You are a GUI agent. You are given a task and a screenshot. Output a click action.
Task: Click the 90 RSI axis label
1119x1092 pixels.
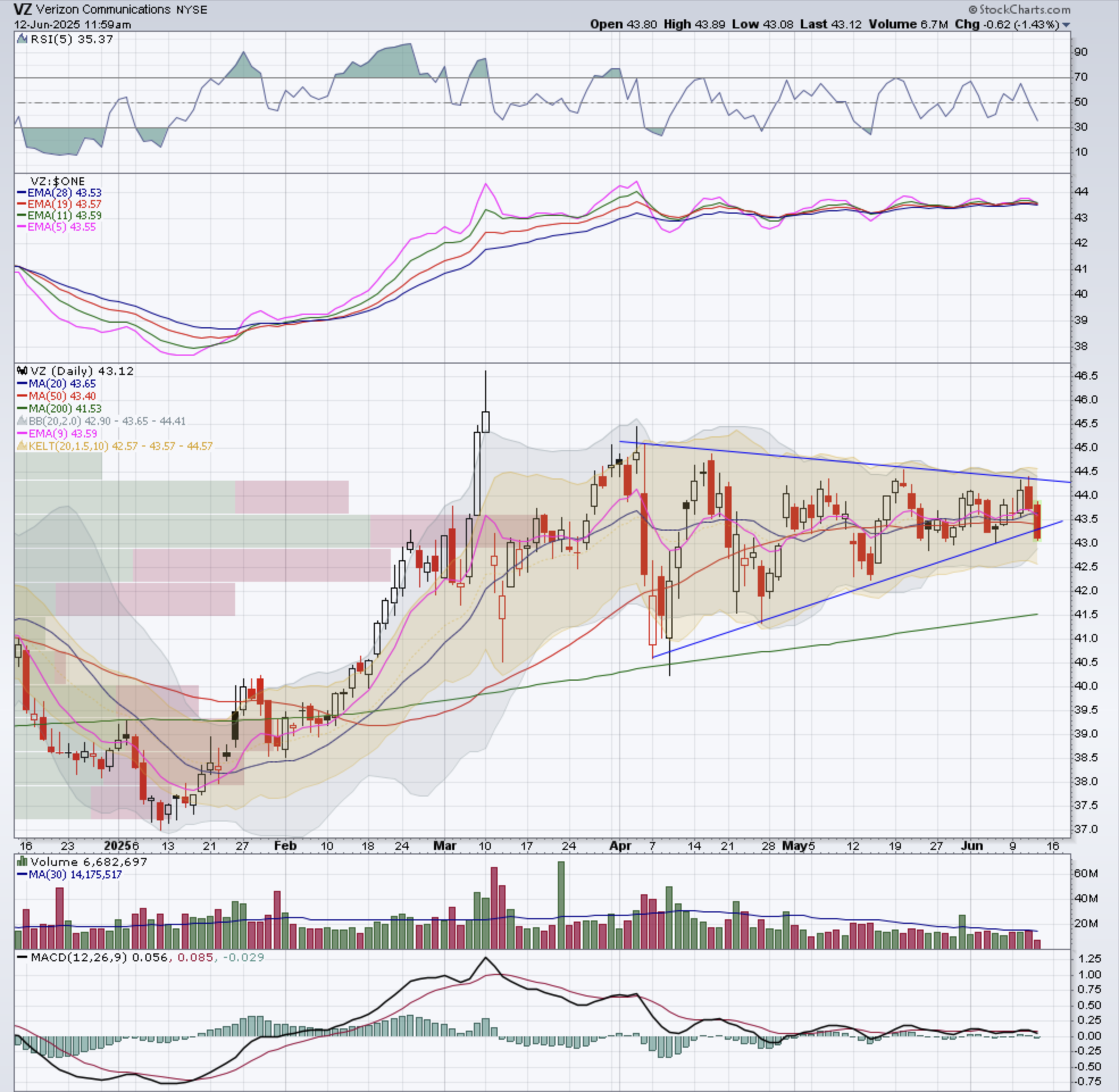coord(1080,52)
